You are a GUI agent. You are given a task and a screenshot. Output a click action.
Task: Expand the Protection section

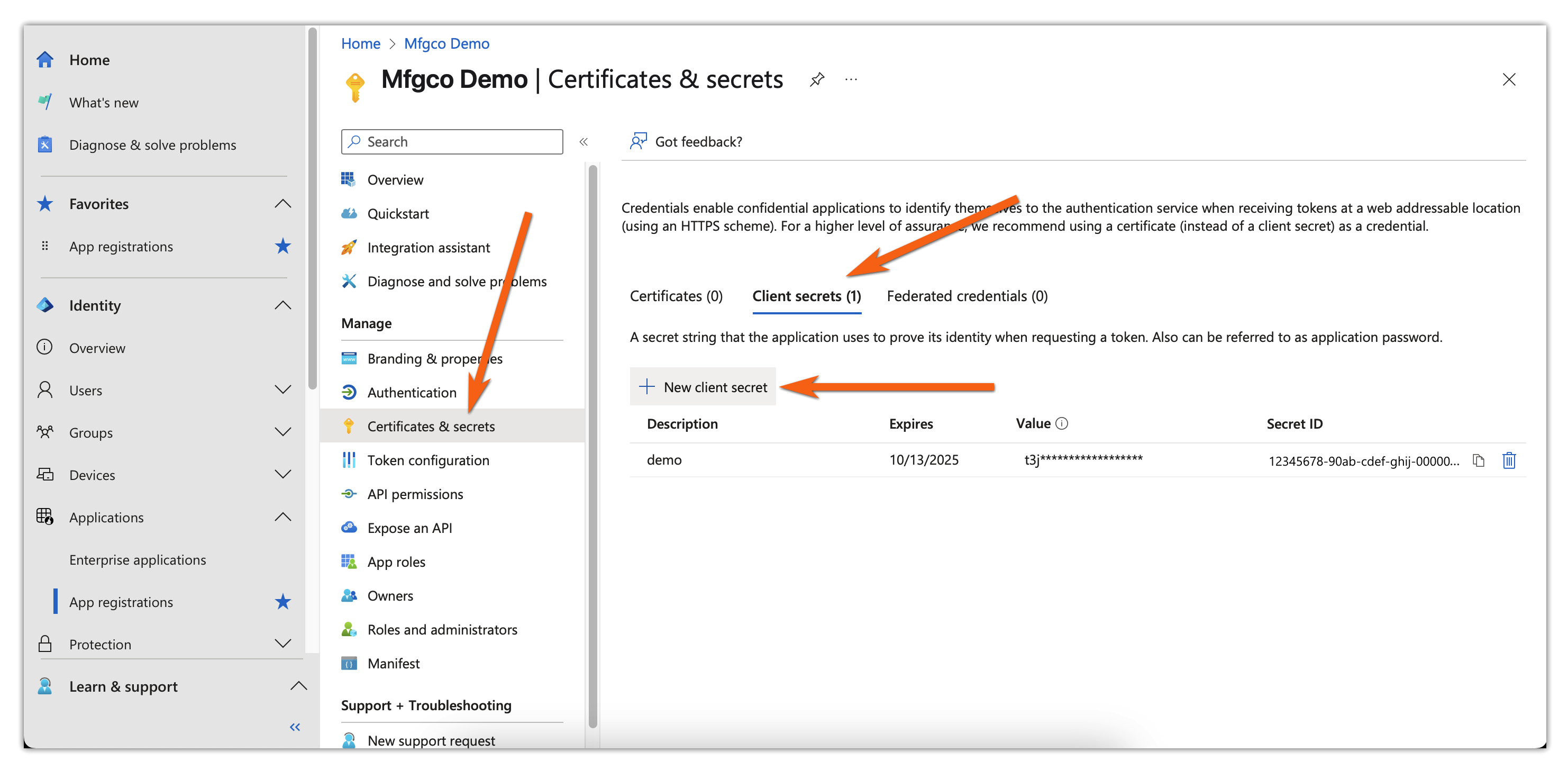(x=282, y=644)
